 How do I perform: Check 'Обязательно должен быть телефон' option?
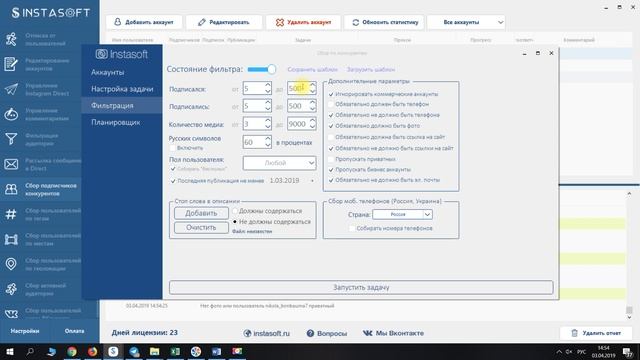[x=331, y=104]
